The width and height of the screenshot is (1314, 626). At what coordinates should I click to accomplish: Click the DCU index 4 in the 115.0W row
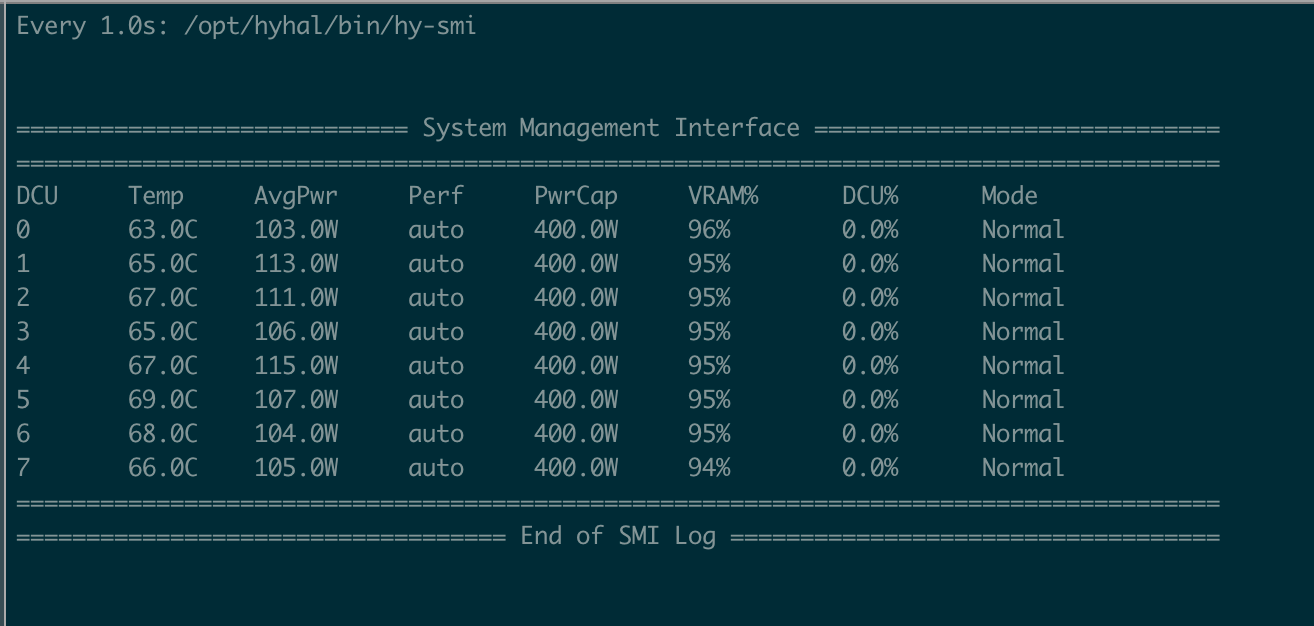click(23, 366)
